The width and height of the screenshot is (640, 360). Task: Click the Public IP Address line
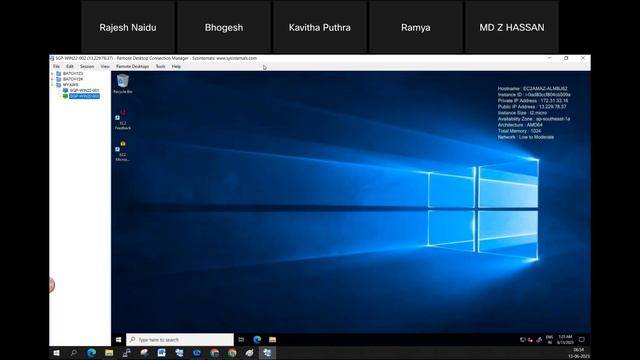point(532,107)
